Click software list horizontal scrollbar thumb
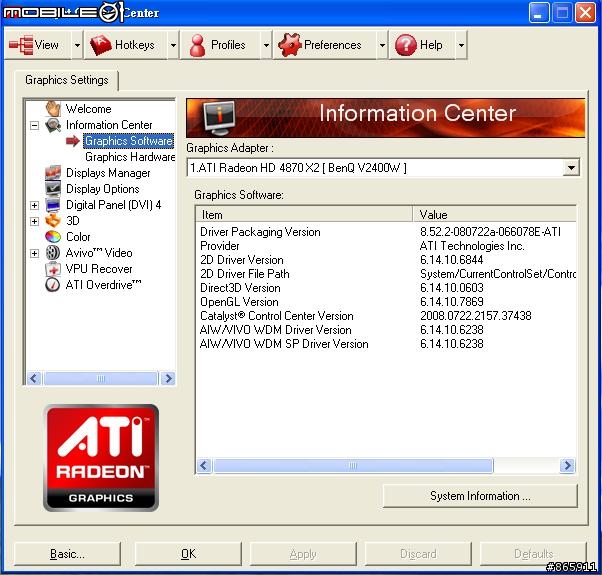 [353, 466]
